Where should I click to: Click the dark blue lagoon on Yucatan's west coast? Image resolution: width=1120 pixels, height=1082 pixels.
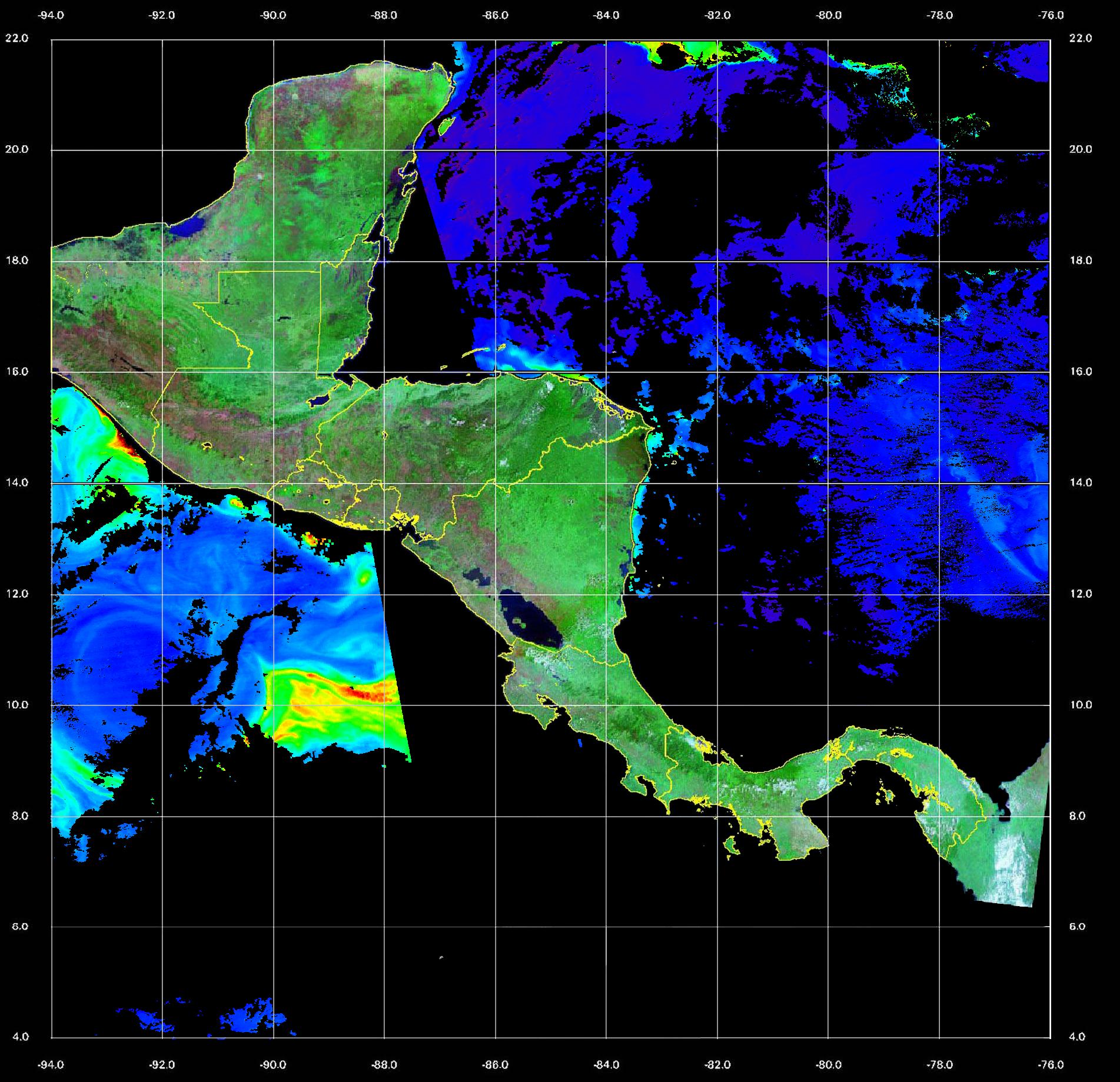point(191,225)
